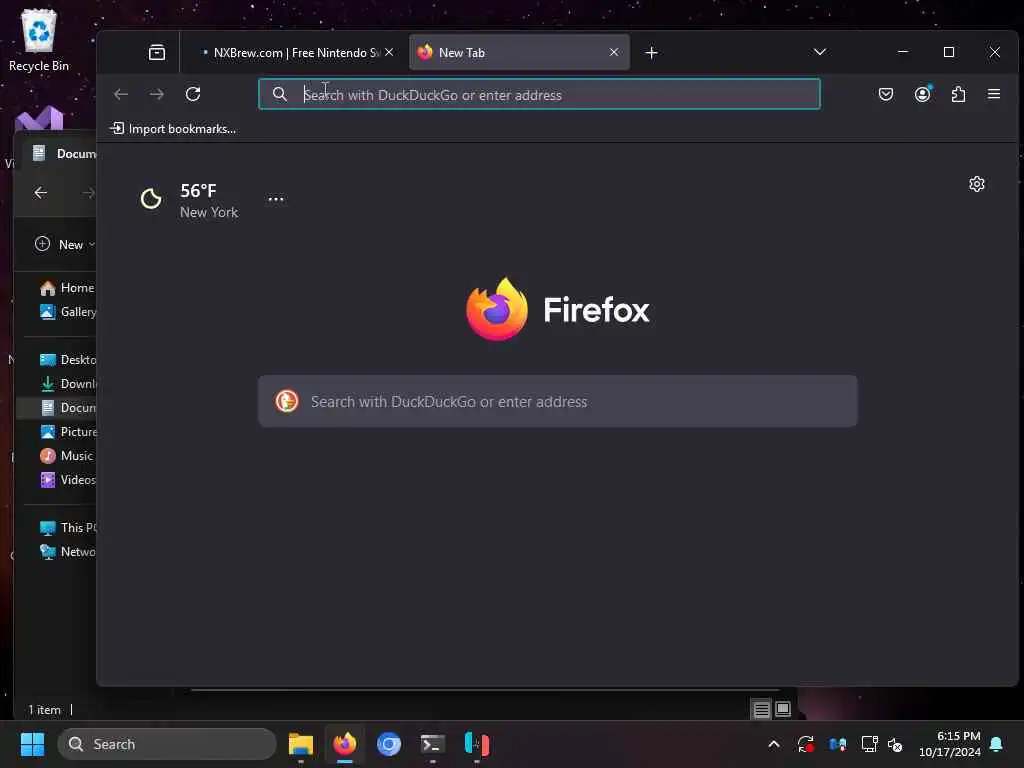Close the New Tab tab

[614, 52]
